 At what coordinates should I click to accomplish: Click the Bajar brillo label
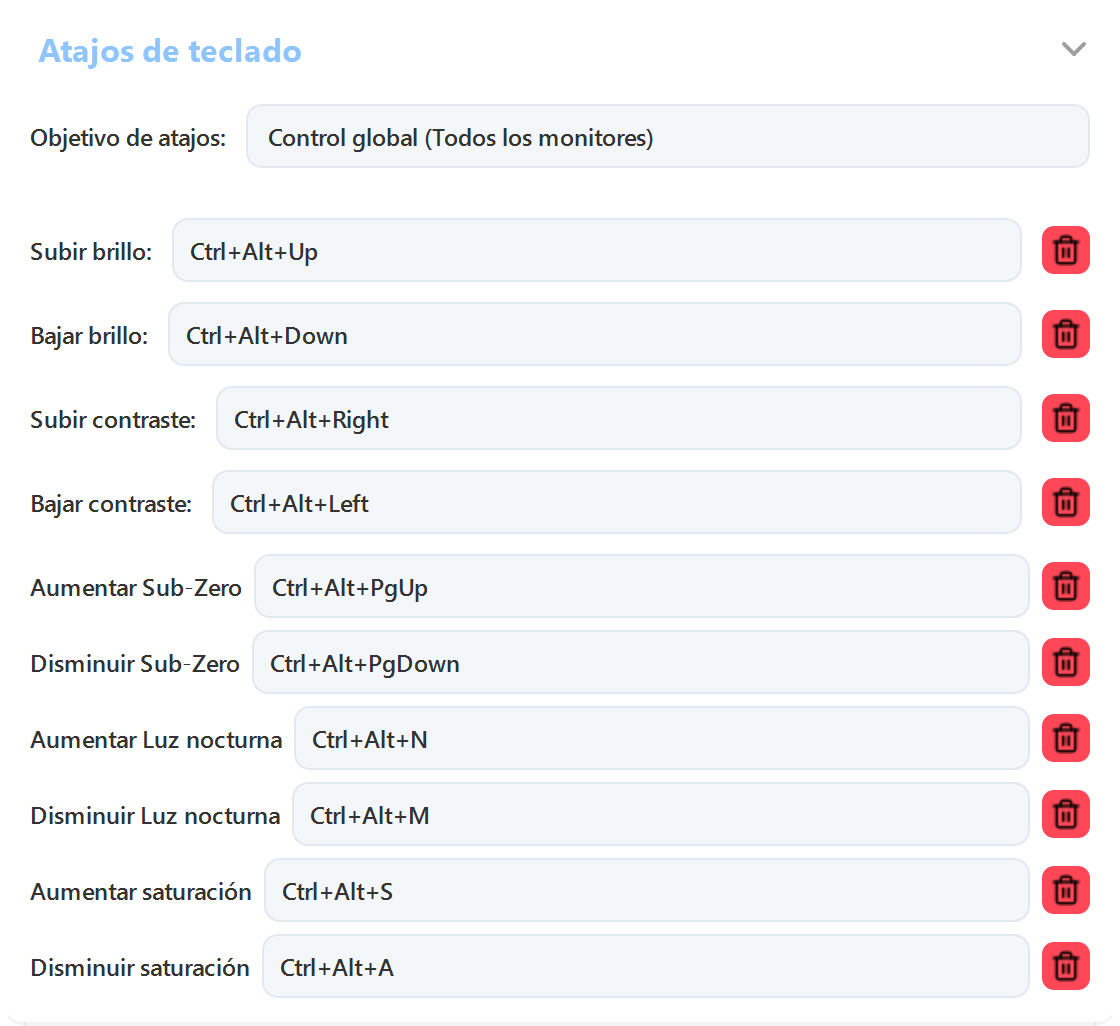click(89, 335)
